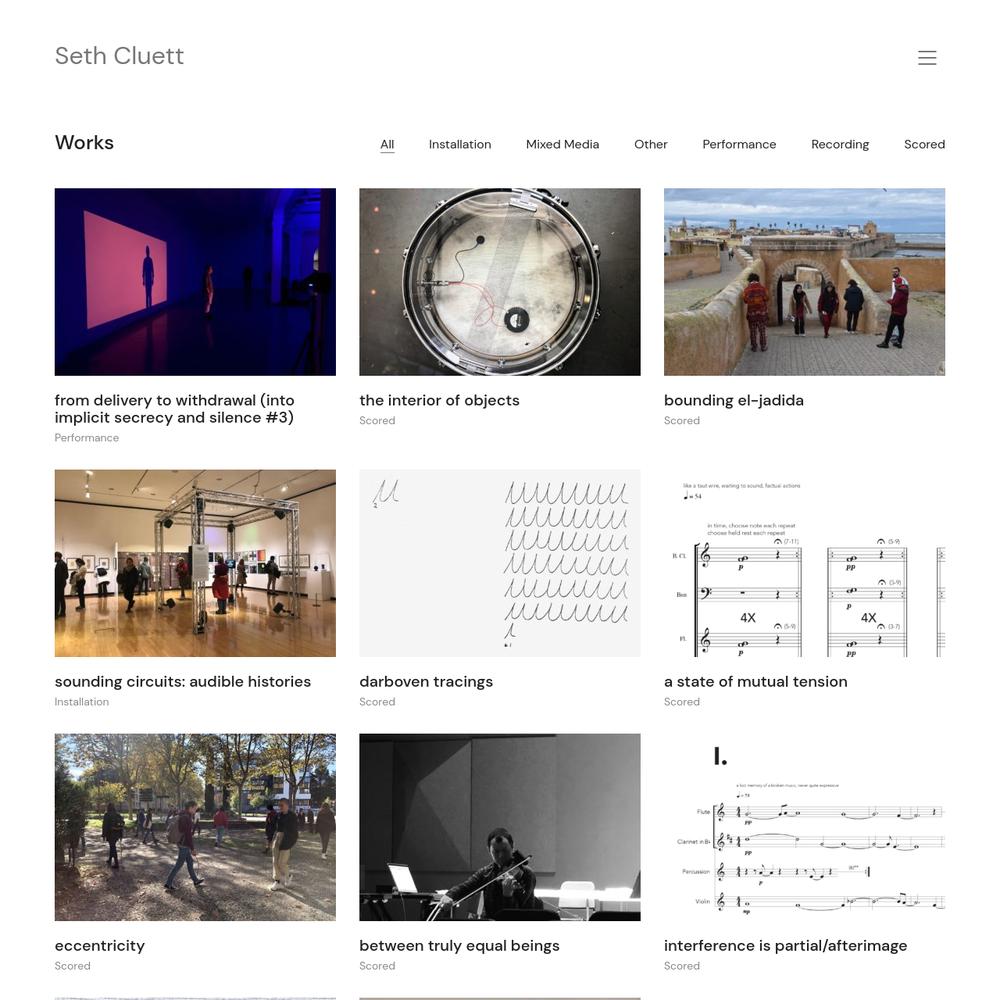This screenshot has width=1000, height=1000.
Task: Open darboven tracings handwriting image
Action: pos(499,563)
